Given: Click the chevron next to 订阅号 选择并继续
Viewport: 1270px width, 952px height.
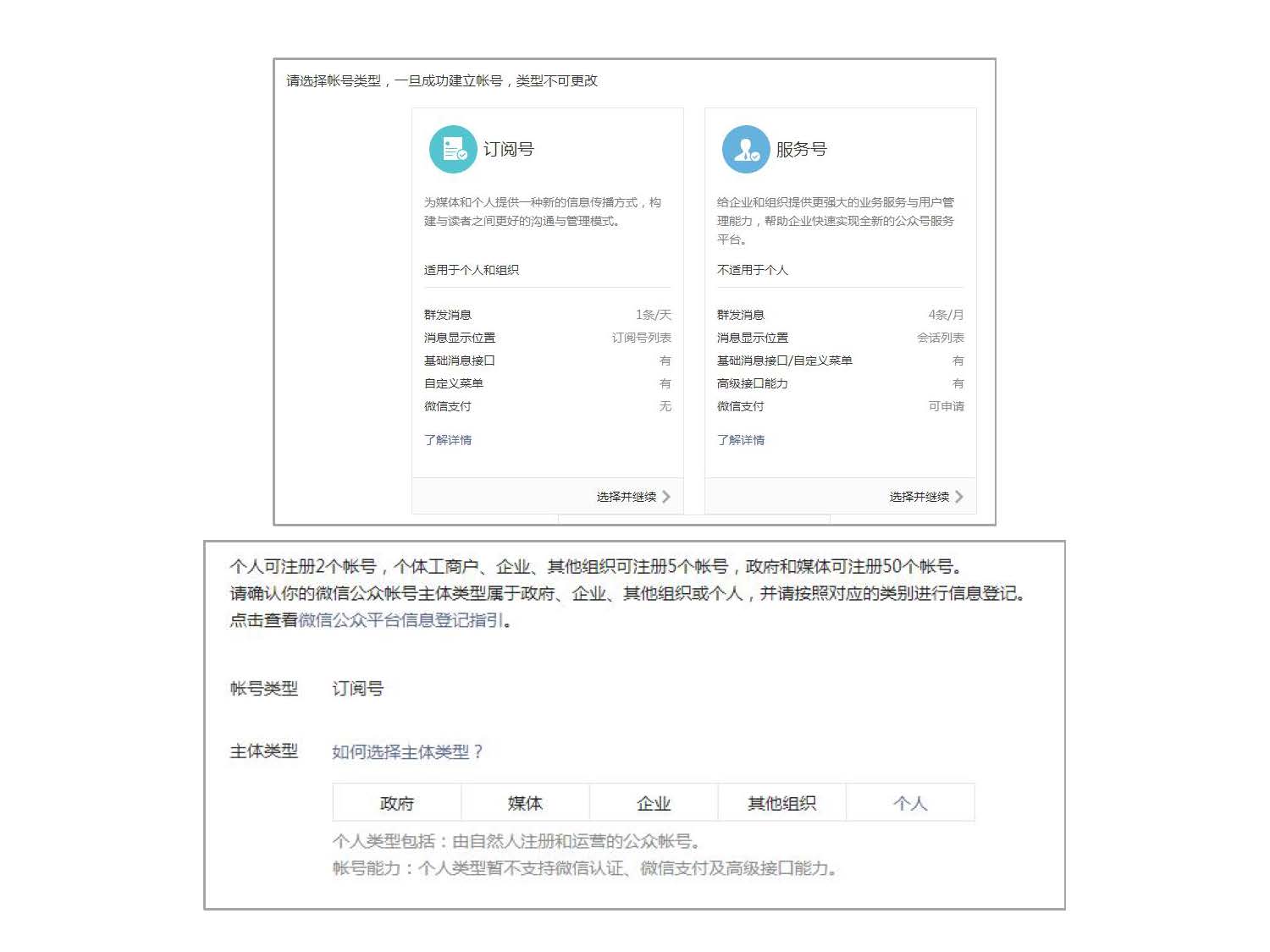Looking at the screenshot, I should pyautogui.click(x=666, y=497).
